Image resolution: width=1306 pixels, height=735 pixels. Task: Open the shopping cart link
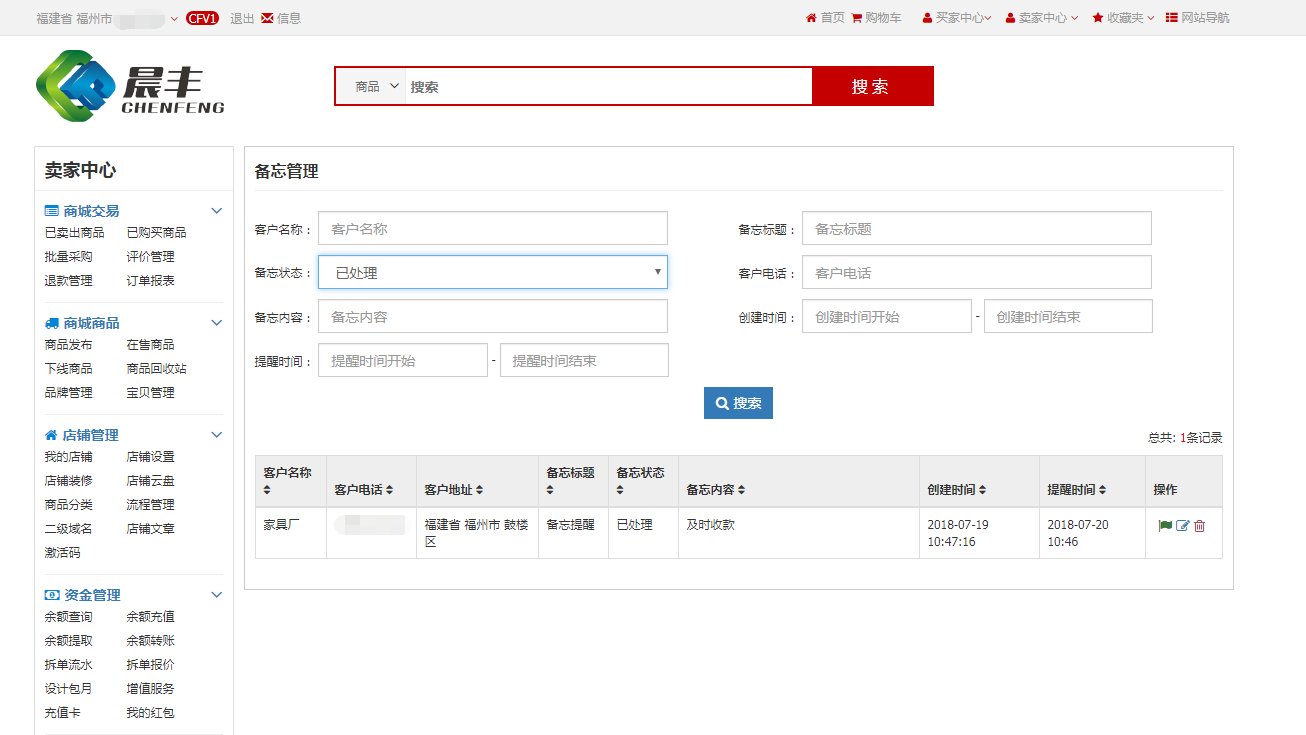[876, 18]
